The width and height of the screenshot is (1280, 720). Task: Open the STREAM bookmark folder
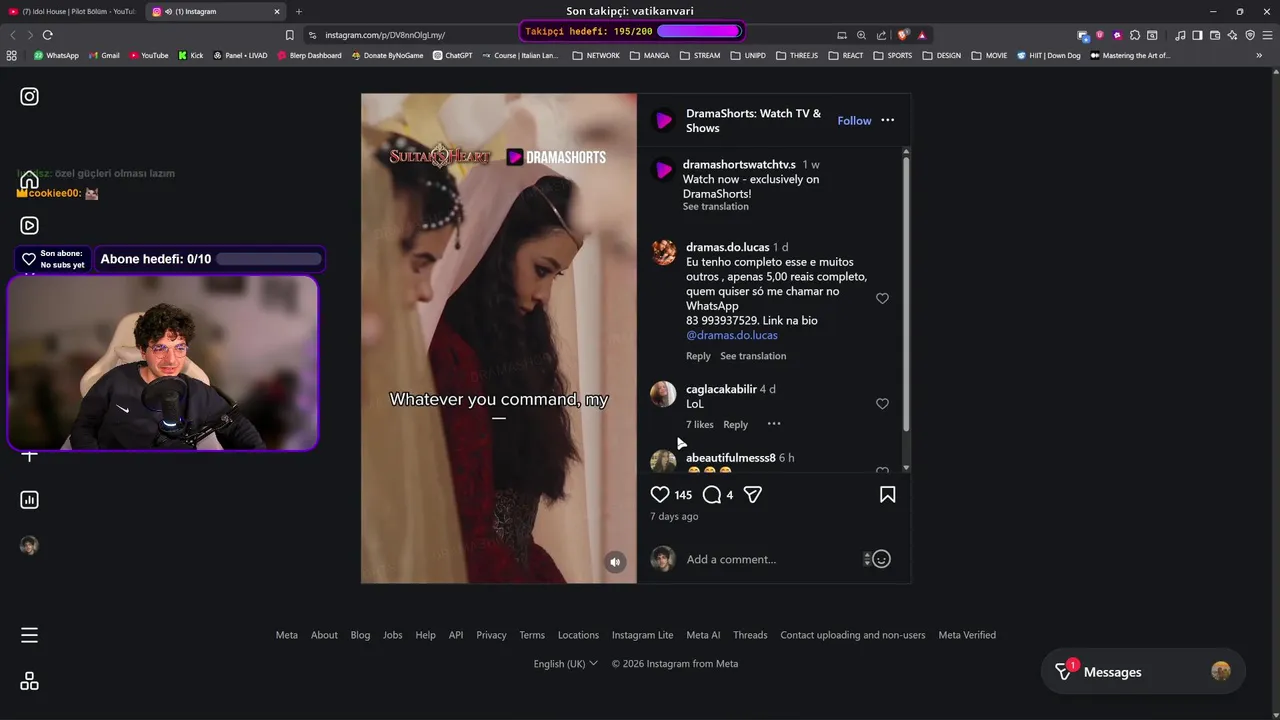click(x=700, y=56)
